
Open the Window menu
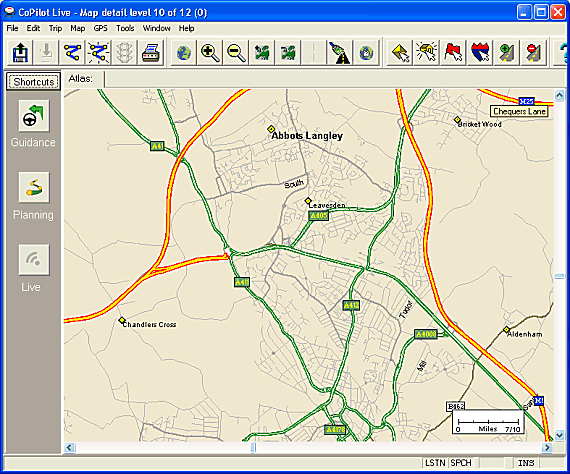pyautogui.click(x=156, y=28)
